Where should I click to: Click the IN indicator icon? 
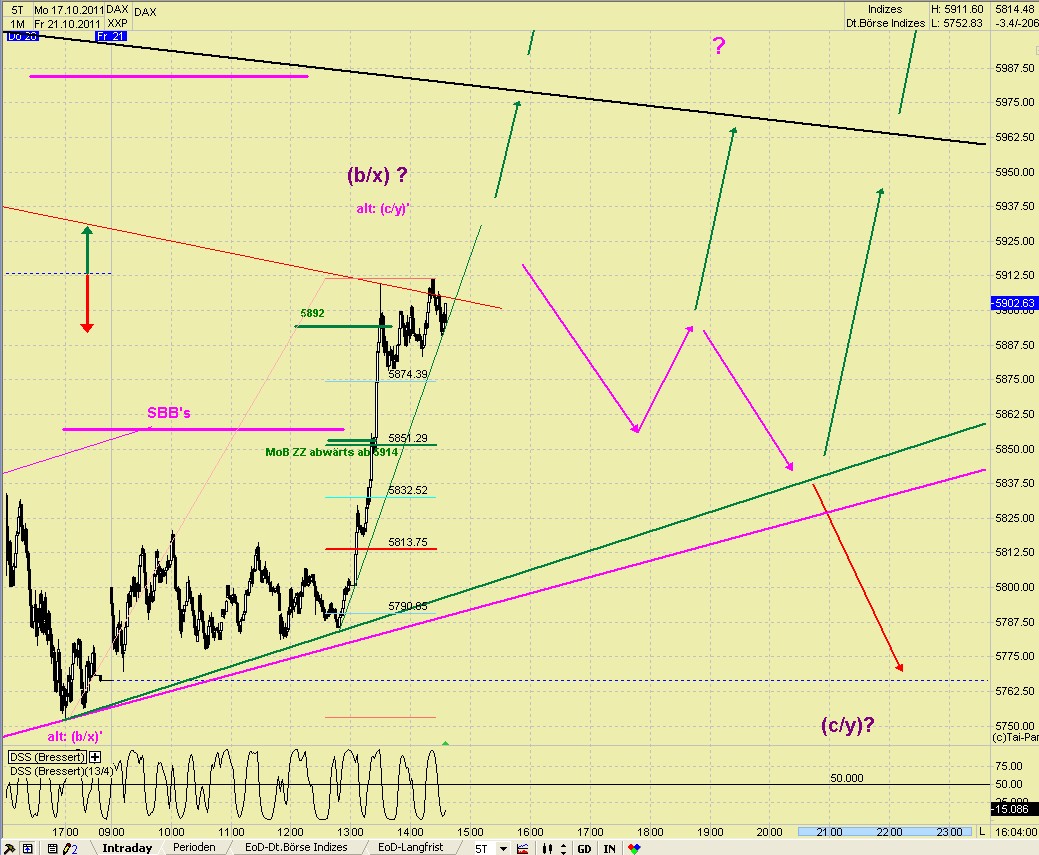tap(610, 848)
